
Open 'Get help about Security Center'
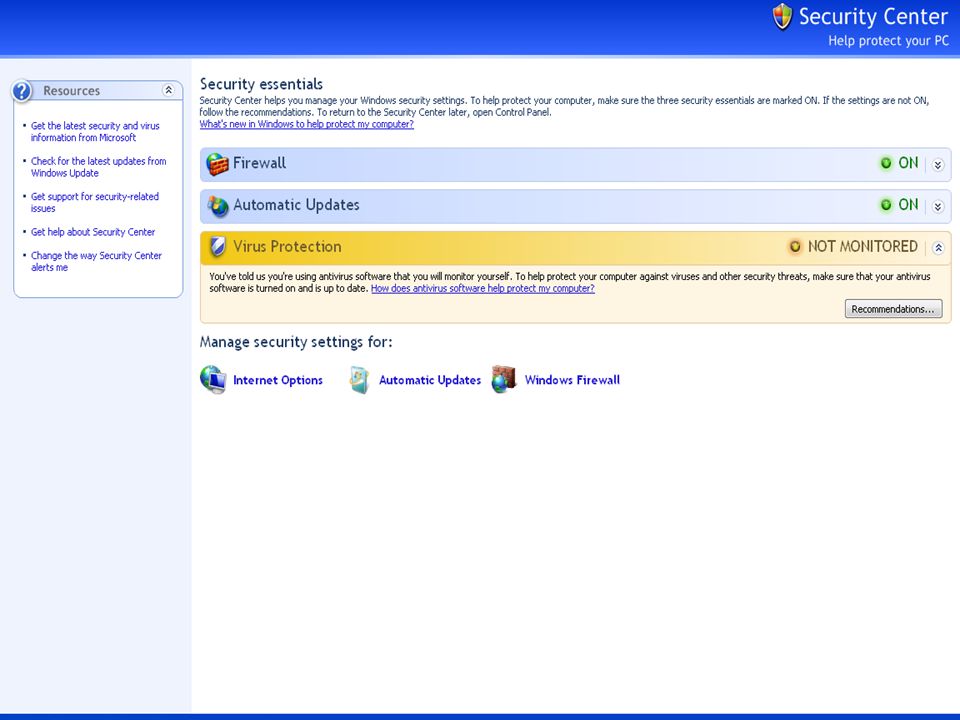[x=93, y=232]
